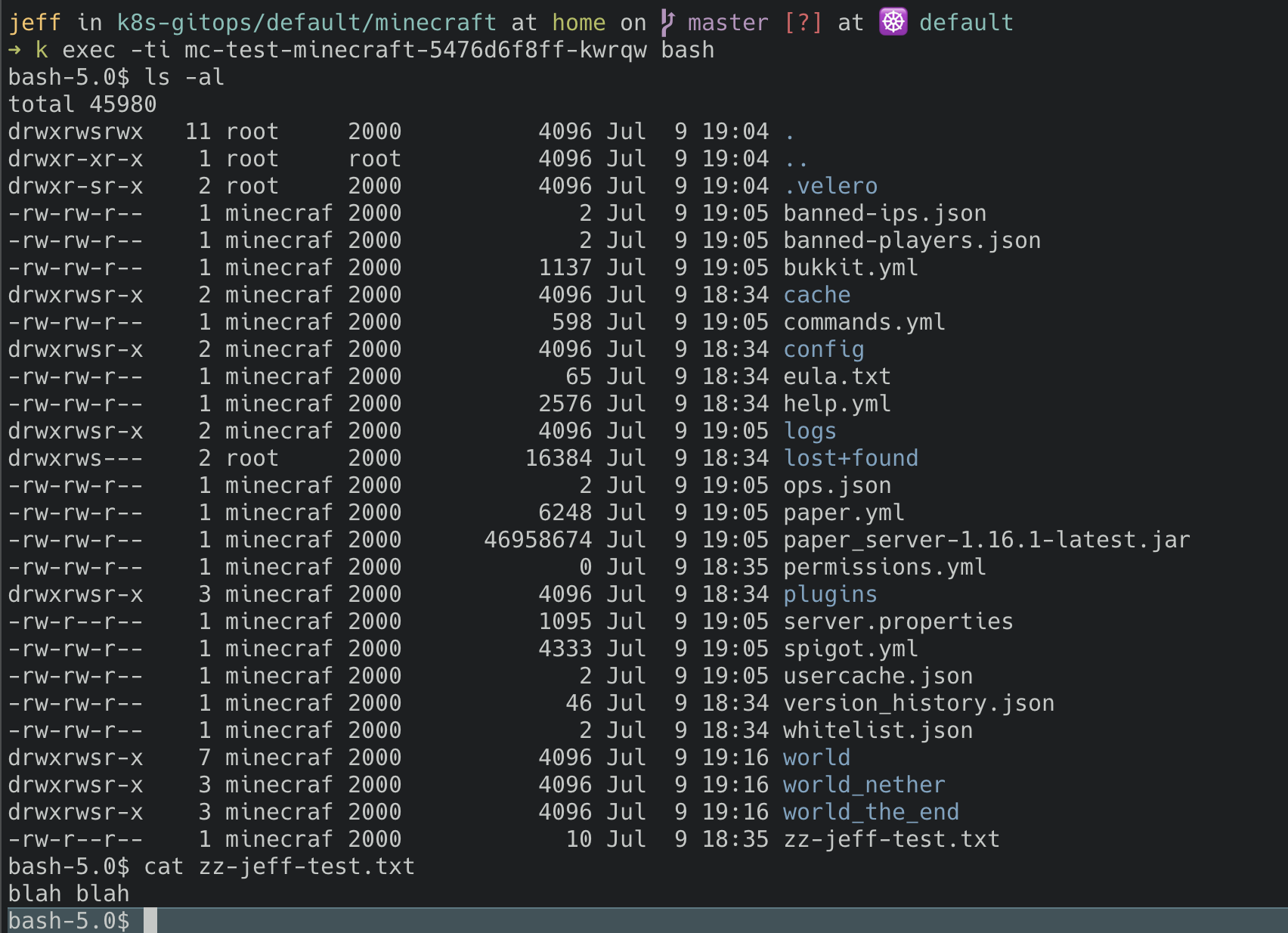Viewport: 1288px width, 933px height.
Task: Select paper_server-1.16.1-latest.jar file
Action: pyautogui.click(x=986, y=539)
